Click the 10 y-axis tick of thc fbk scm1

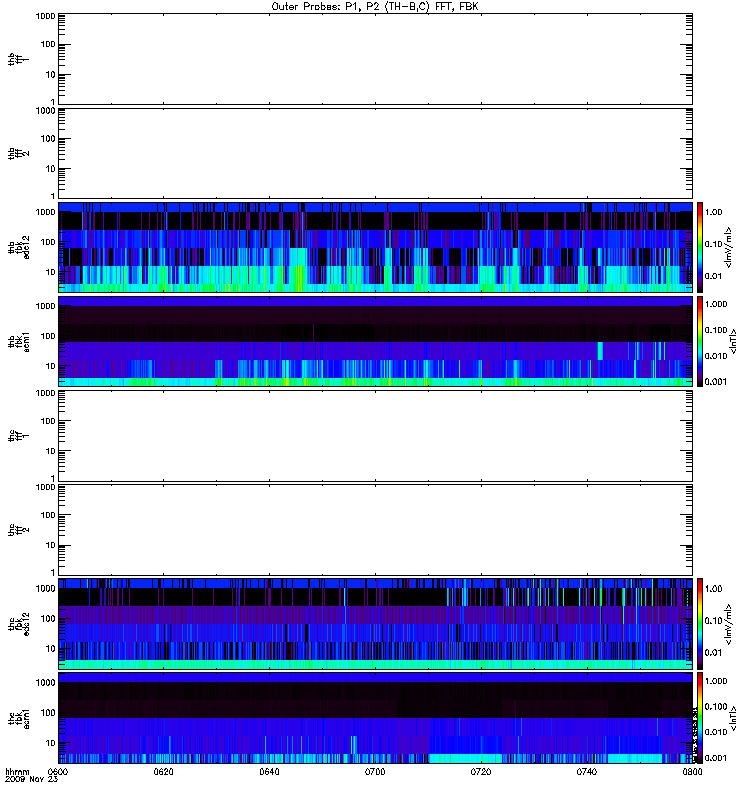51,743
